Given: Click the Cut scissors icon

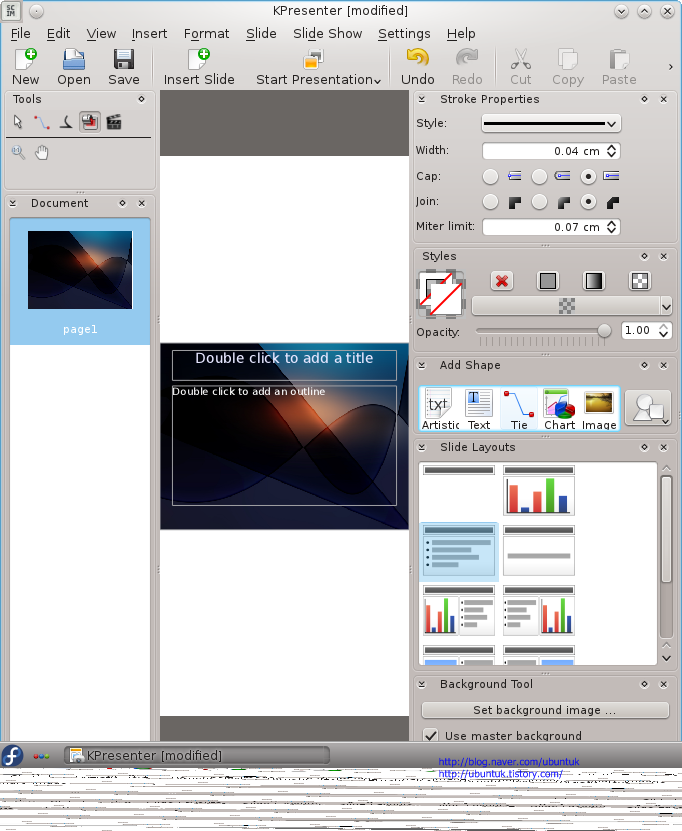Looking at the screenshot, I should (x=520, y=59).
